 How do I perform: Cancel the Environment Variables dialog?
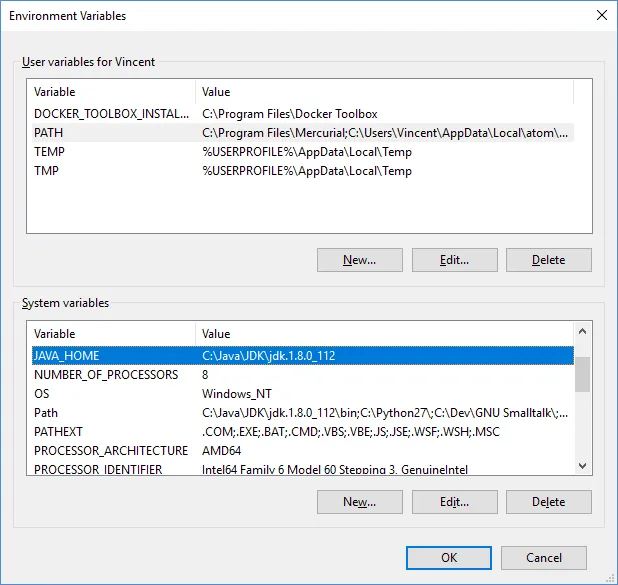click(x=544, y=558)
